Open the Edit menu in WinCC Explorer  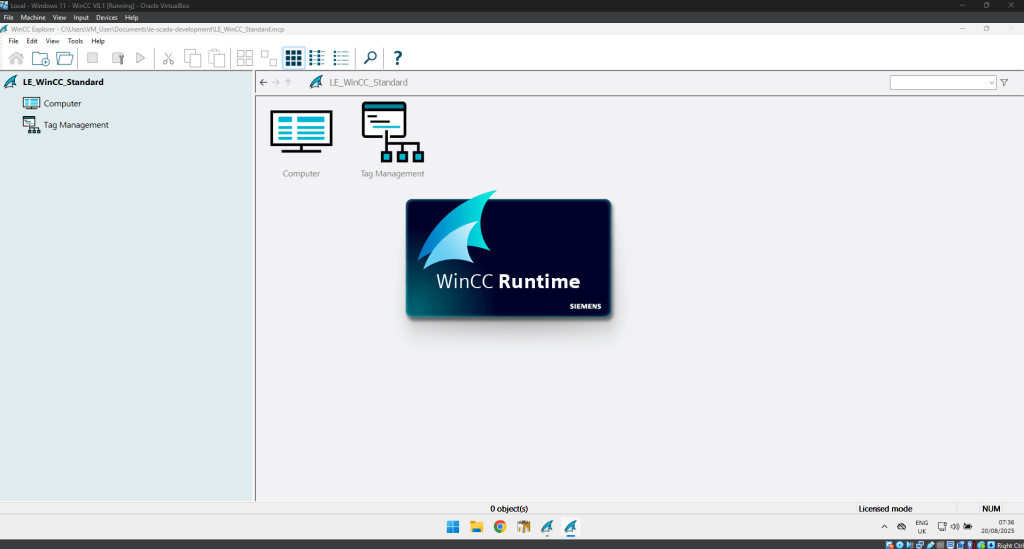(x=32, y=41)
